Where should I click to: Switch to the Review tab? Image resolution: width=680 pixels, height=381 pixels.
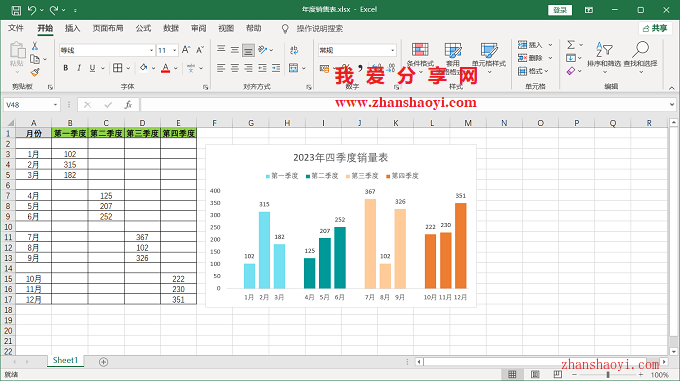199,28
